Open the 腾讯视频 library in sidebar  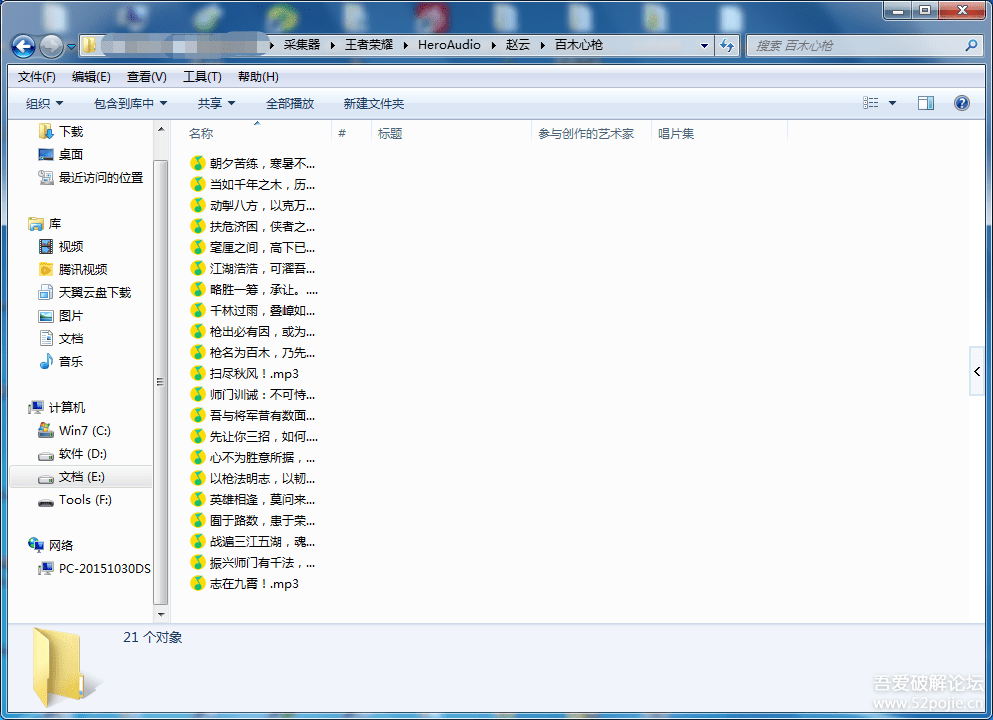point(82,270)
